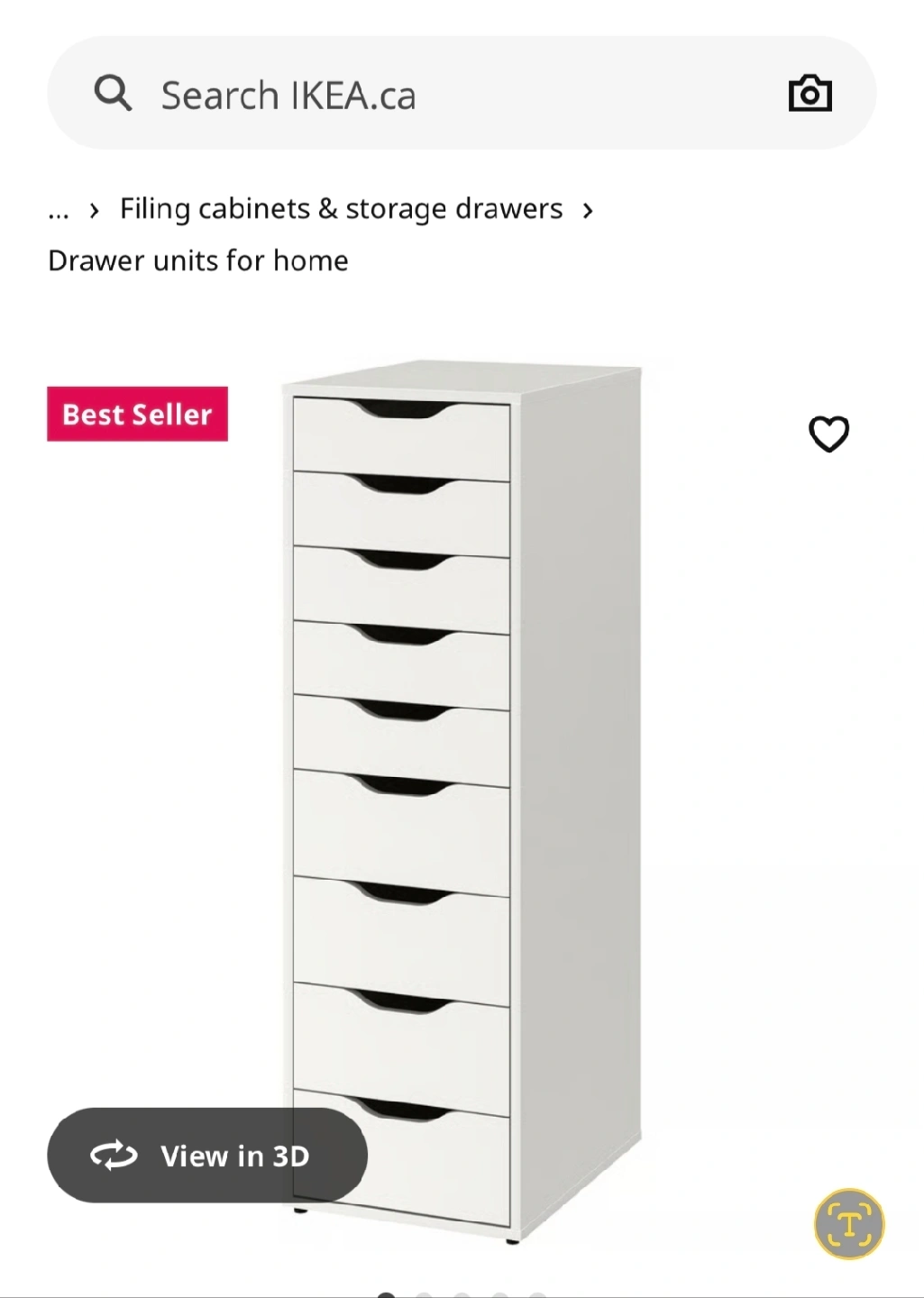Image resolution: width=924 pixels, height=1298 pixels.
Task: Click the chevron after Filing cabinets & storage drawers
Action: click(588, 211)
